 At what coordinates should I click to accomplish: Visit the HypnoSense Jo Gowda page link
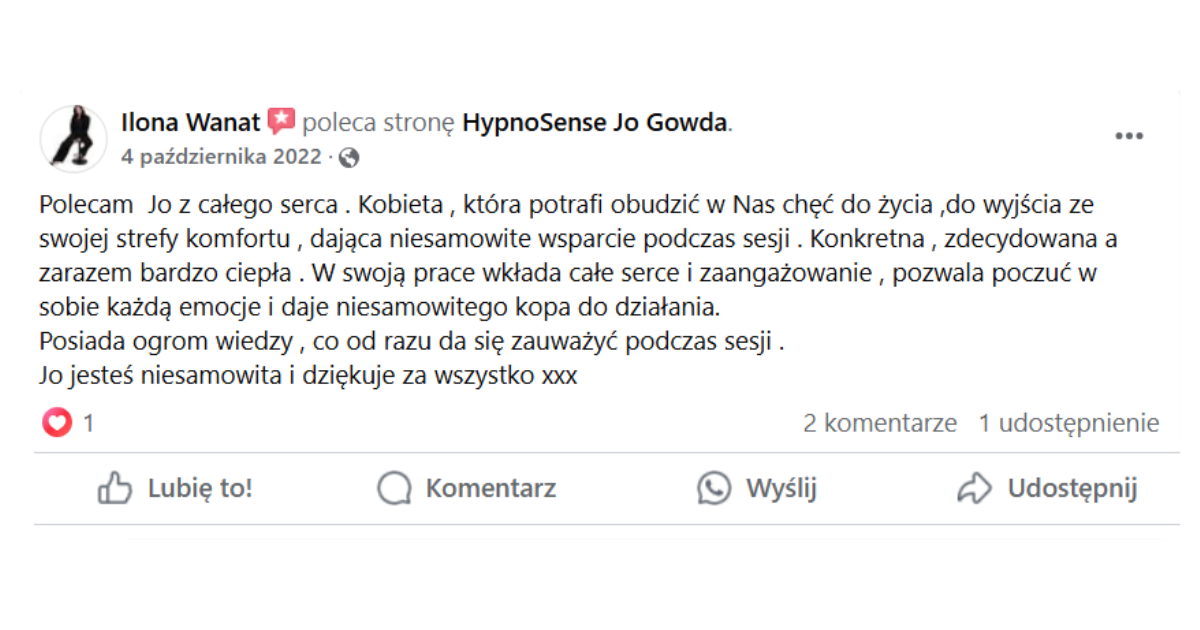(x=595, y=123)
